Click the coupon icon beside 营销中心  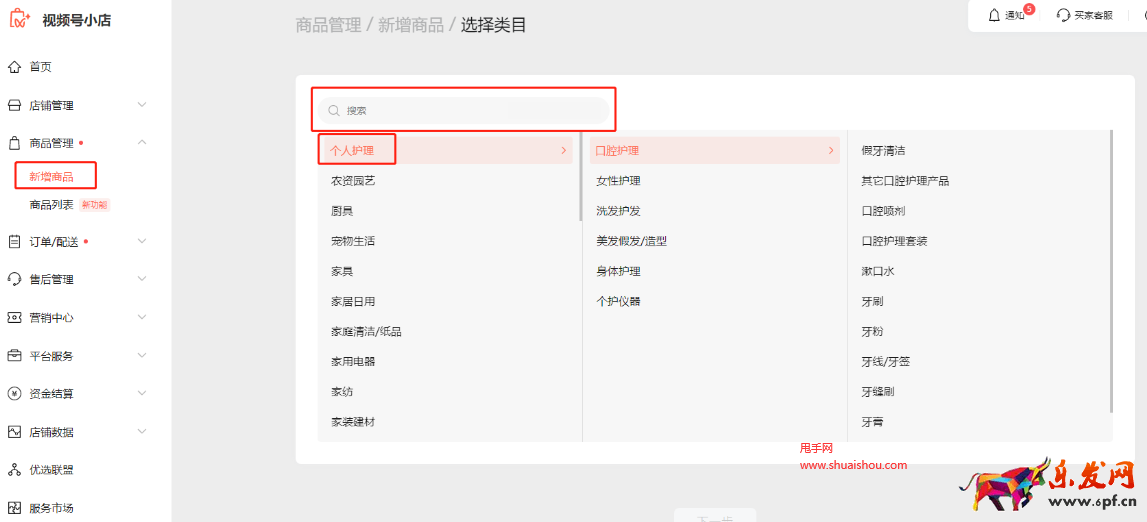(x=14, y=317)
